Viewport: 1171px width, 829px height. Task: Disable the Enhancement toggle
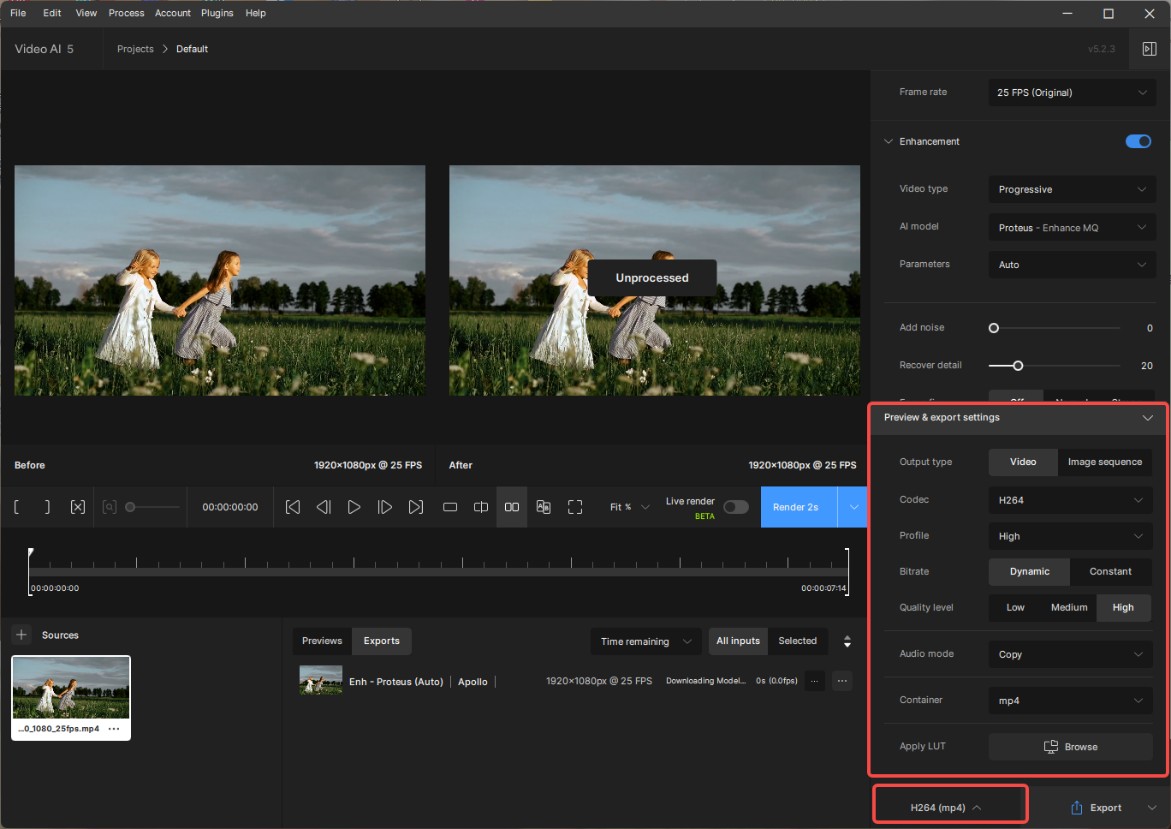(x=1138, y=141)
